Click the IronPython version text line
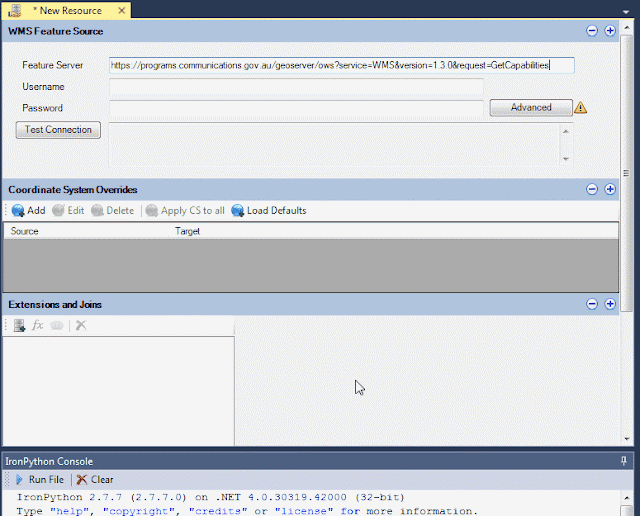Viewport: 640px width, 516px height. 211,497
